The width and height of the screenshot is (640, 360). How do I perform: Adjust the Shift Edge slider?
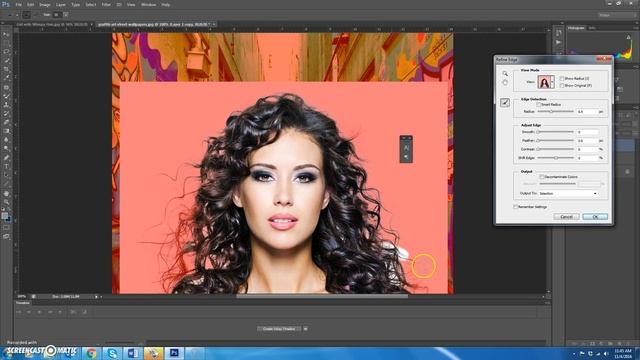click(x=556, y=158)
